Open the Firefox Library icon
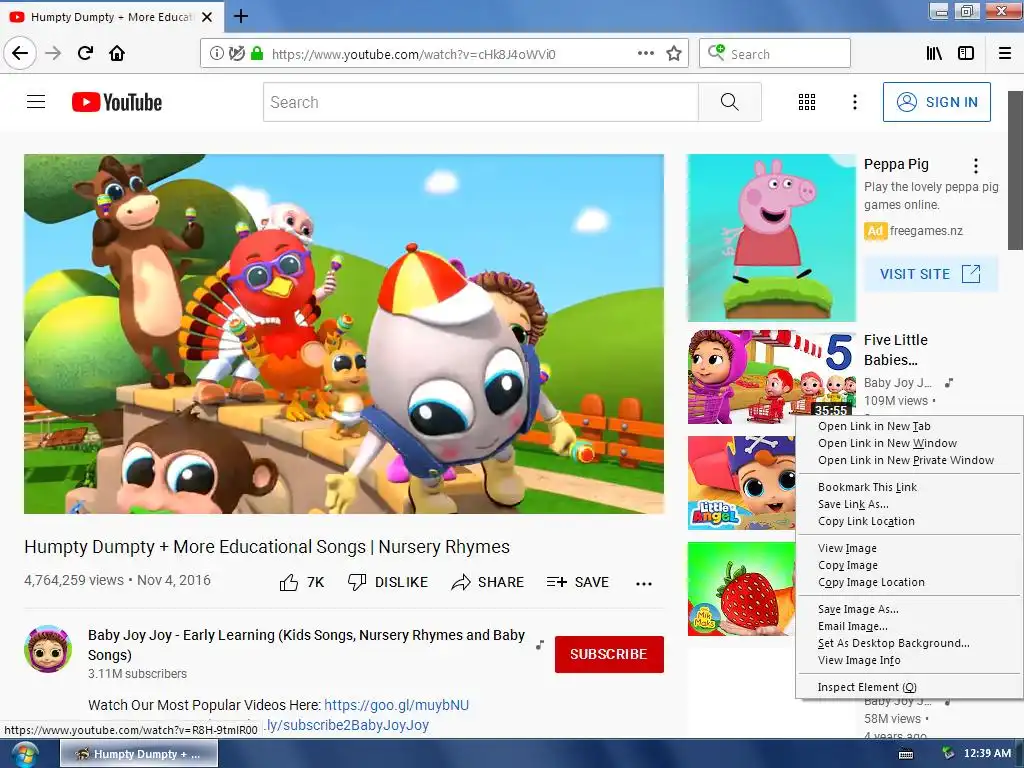Viewport: 1024px width, 768px height. (934, 54)
